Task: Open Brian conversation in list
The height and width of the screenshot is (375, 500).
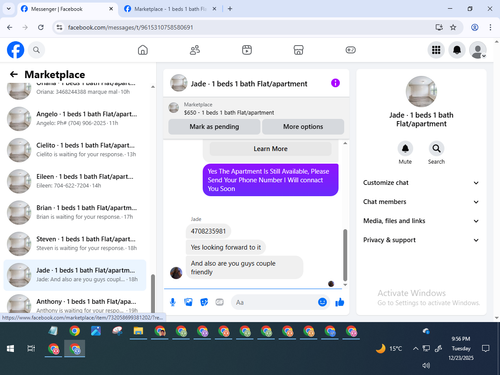Action: [75, 212]
